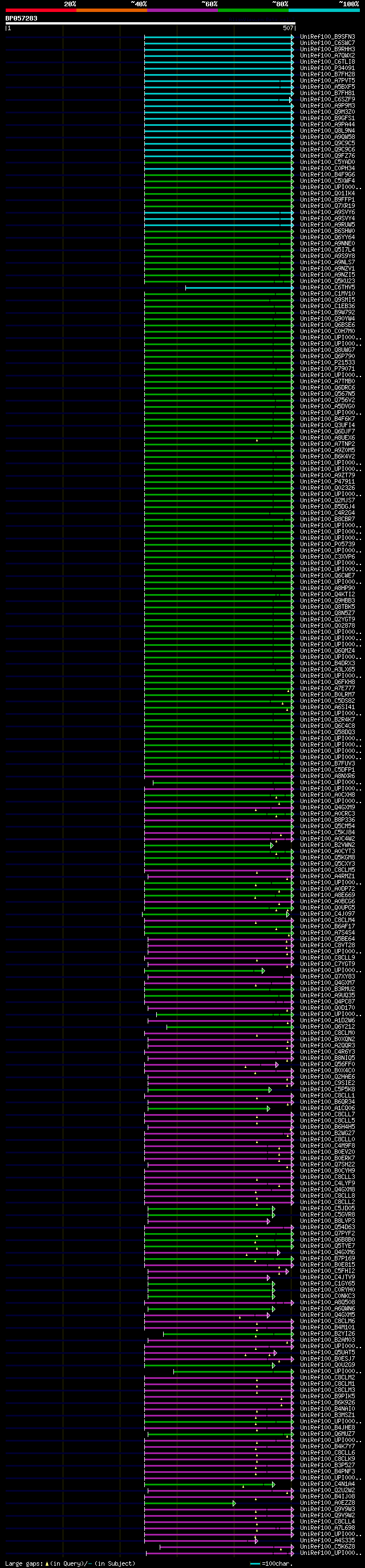Open hit UniRef100_B6AF17
This screenshot has height=1568, width=365.
tap(327, 927)
